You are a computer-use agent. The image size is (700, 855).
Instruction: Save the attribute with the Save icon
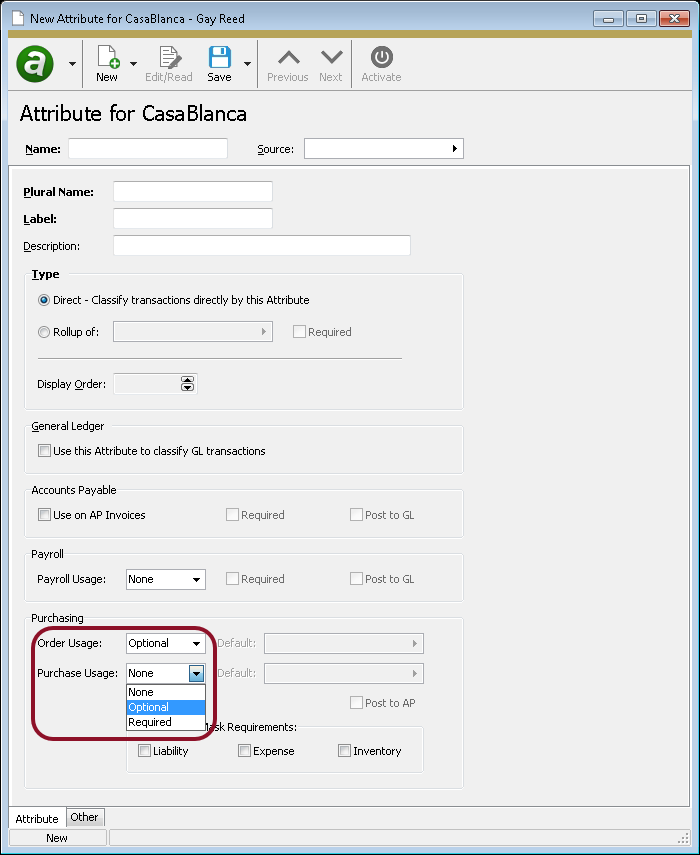click(x=219, y=58)
